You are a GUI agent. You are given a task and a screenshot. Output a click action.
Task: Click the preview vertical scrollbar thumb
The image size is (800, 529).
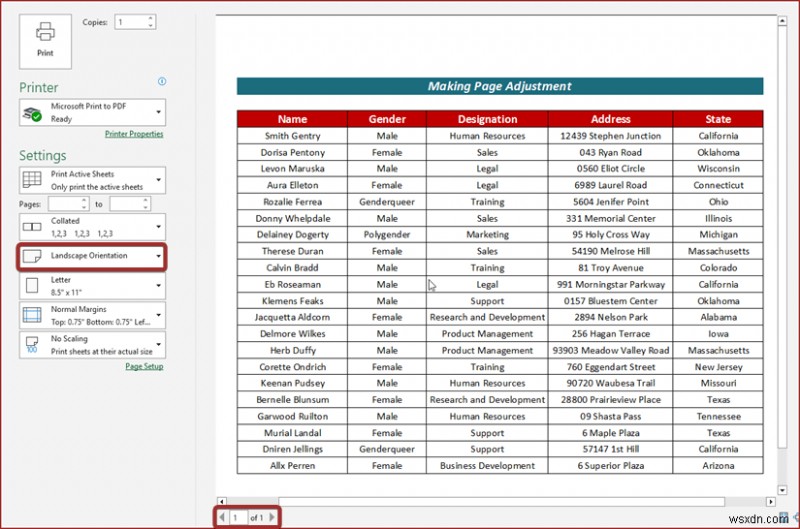(x=782, y=237)
